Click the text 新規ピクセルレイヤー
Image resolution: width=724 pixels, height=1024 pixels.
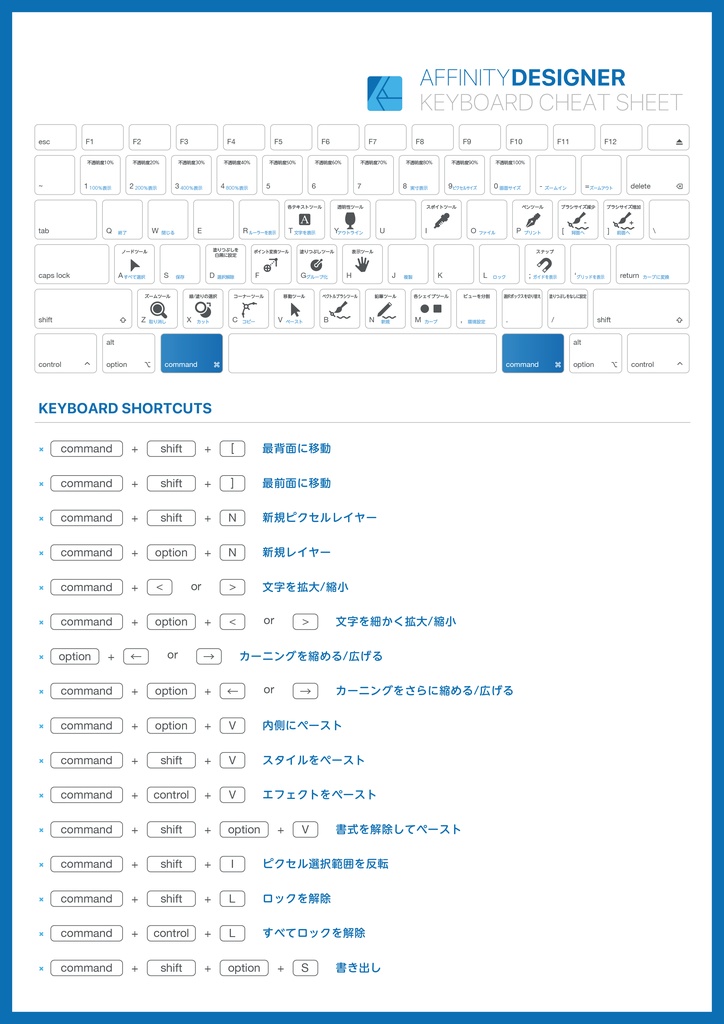[x=319, y=518]
